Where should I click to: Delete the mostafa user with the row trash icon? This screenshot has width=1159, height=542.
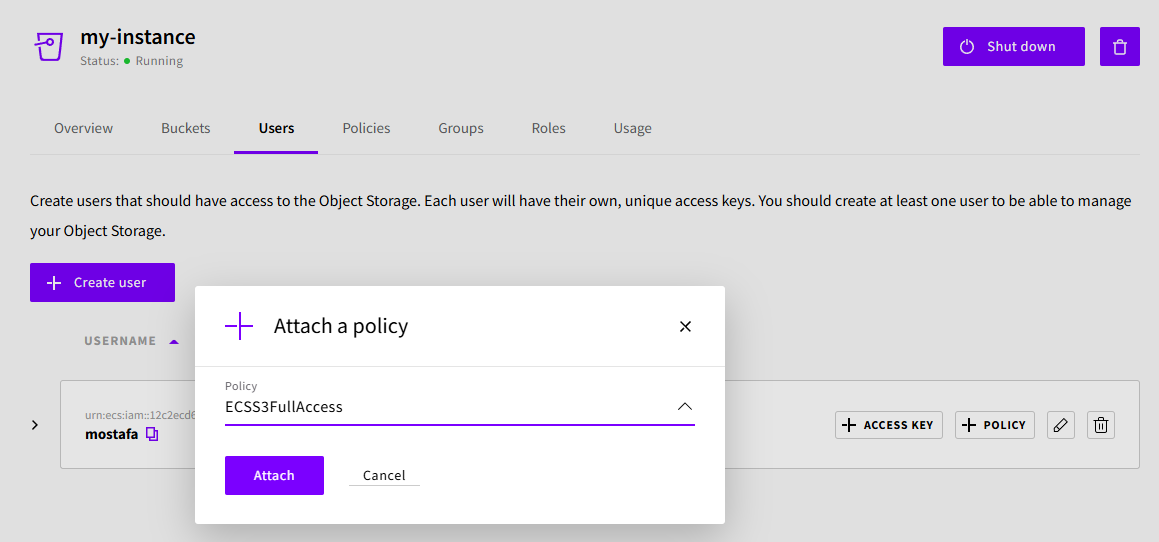click(1101, 425)
